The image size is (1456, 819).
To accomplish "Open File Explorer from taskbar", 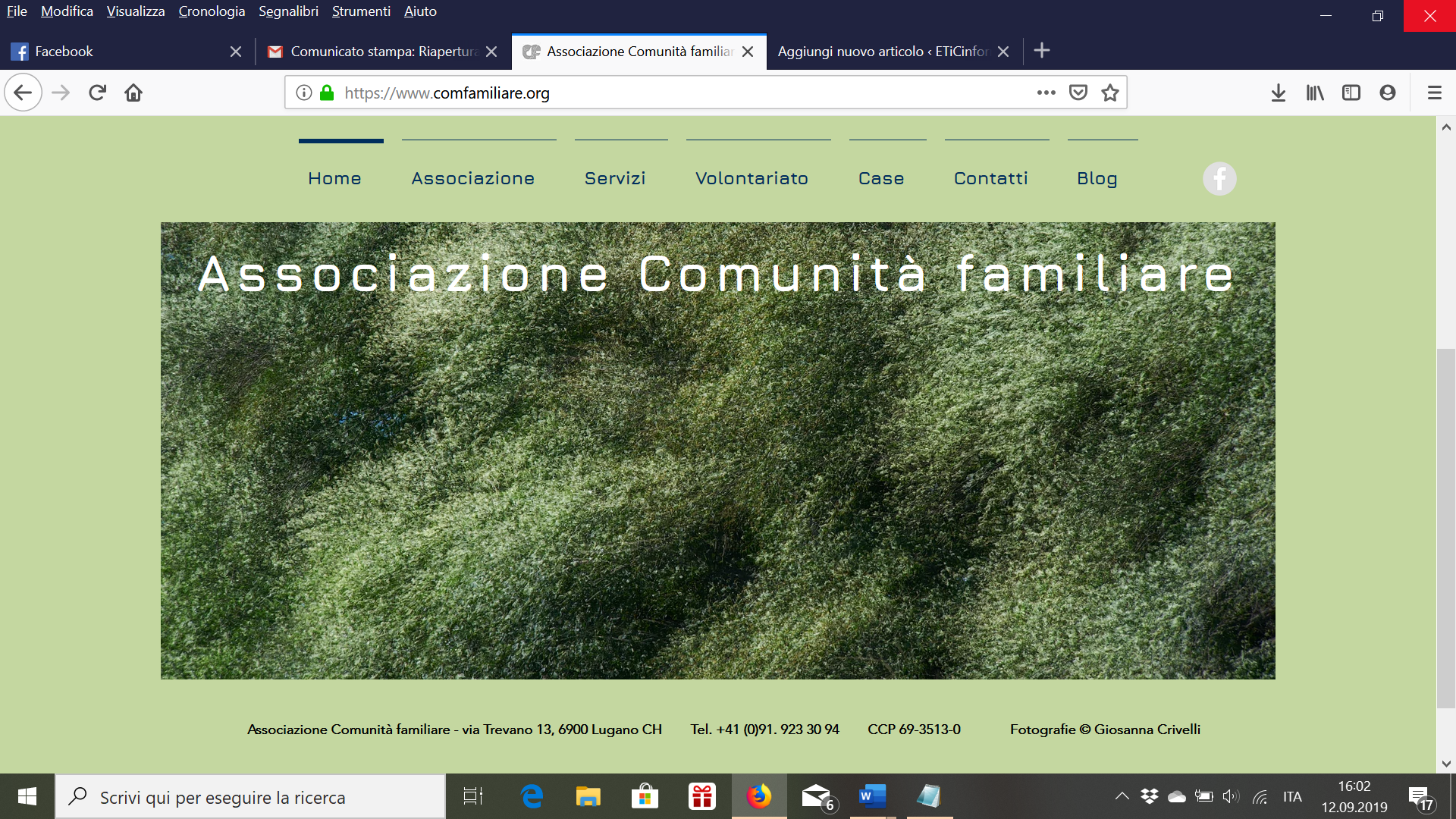I will [588, 796].
